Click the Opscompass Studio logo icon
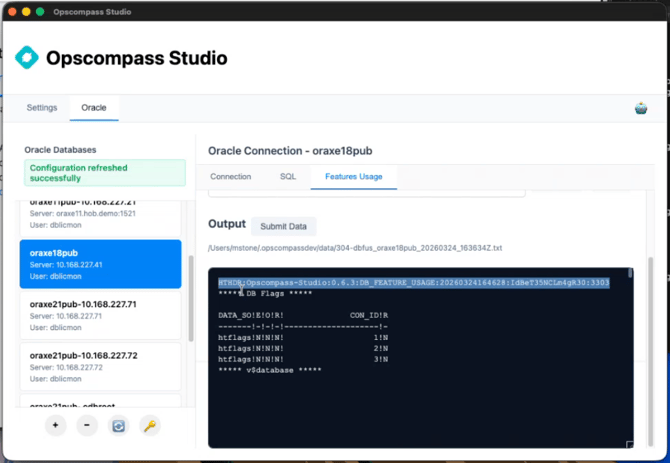The height and width of the screenshot is (463, 670). pos(27,58)
